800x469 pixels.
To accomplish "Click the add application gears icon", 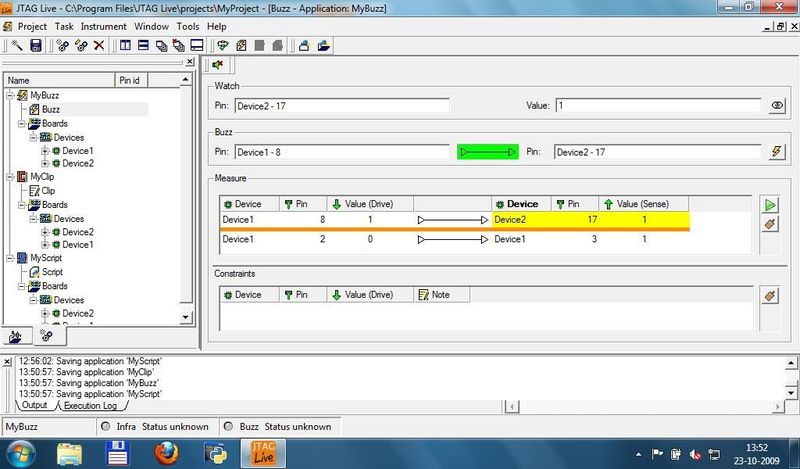I will tap(63, 46).
